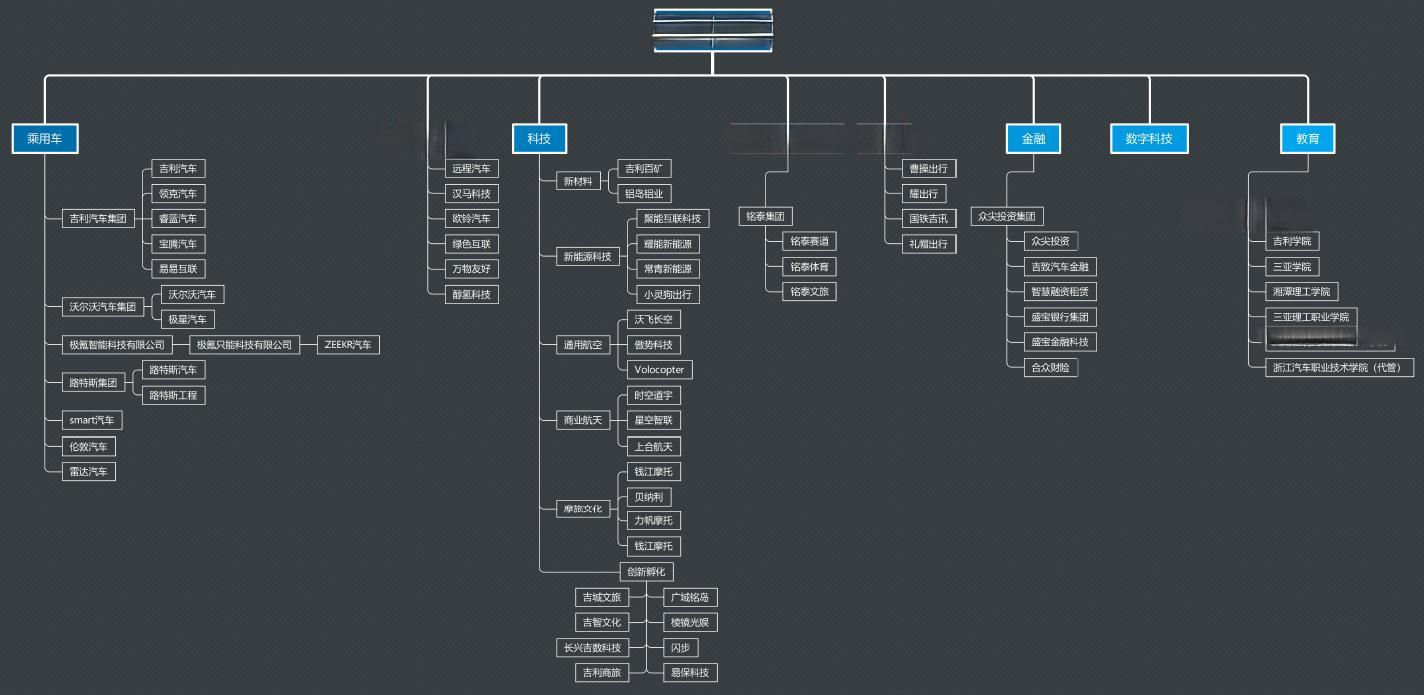Select the 创新孵化 node

coord(646,572)
